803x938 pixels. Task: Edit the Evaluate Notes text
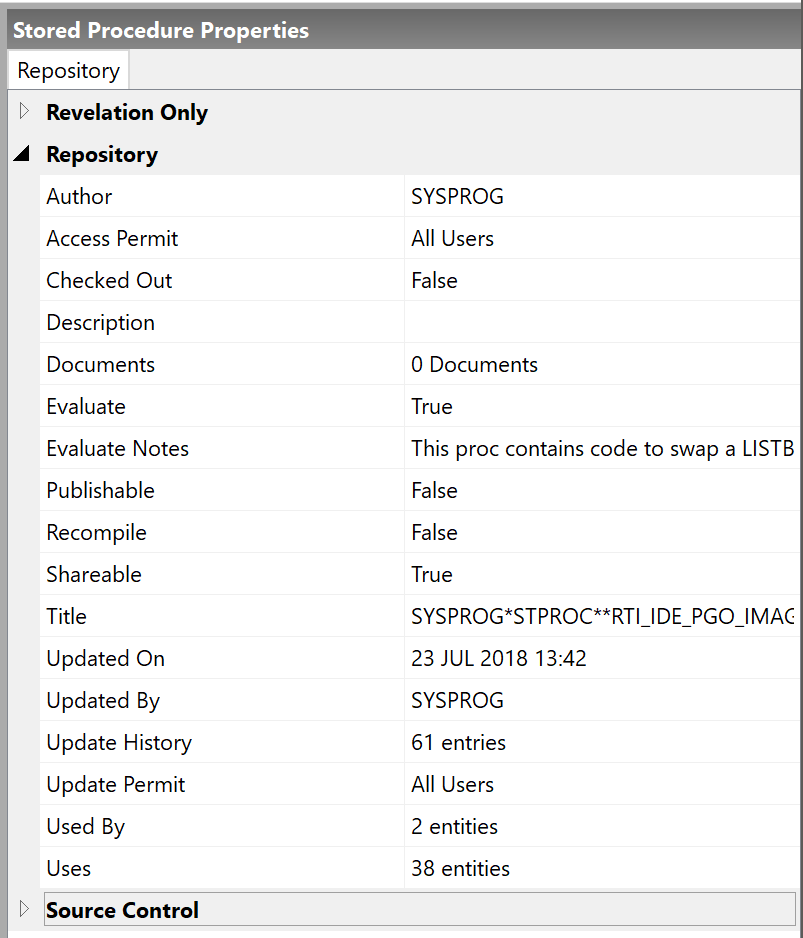[600, 449]
